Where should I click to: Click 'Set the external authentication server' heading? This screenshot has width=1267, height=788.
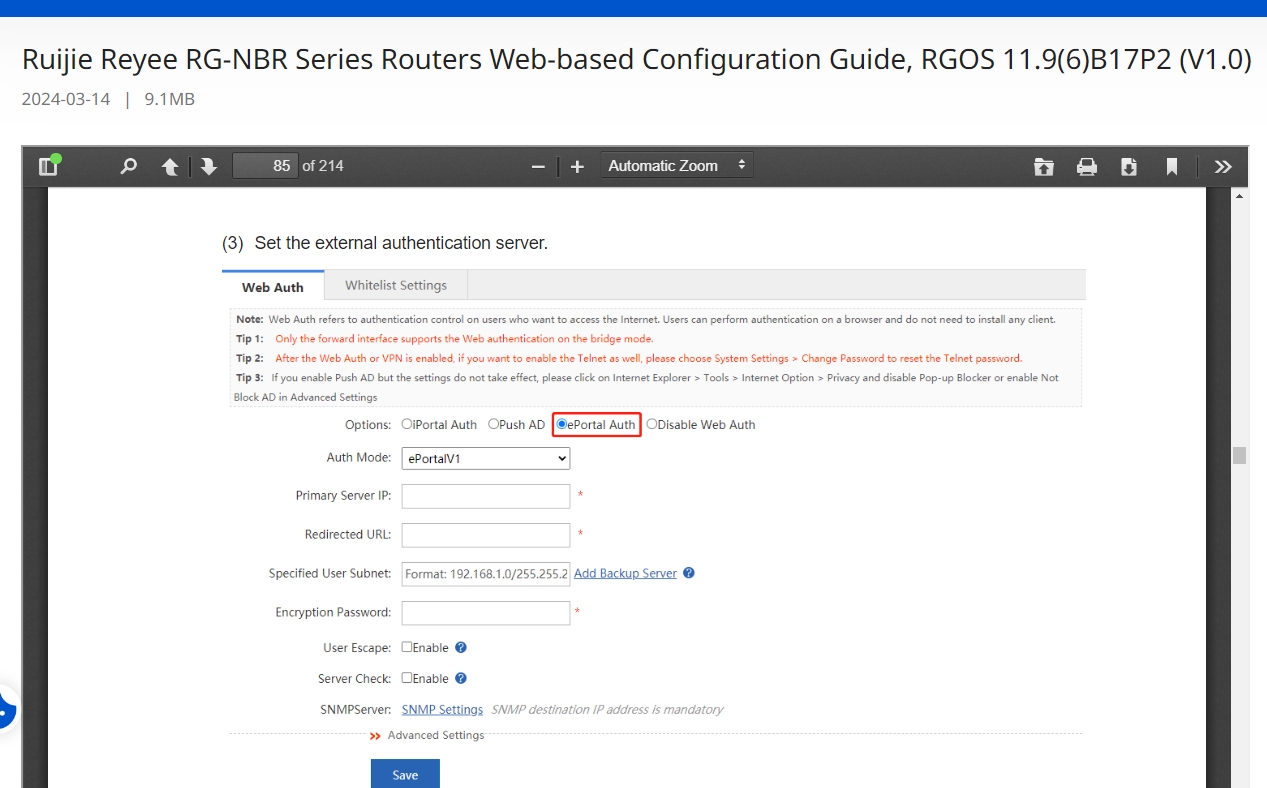coord(401,243)
